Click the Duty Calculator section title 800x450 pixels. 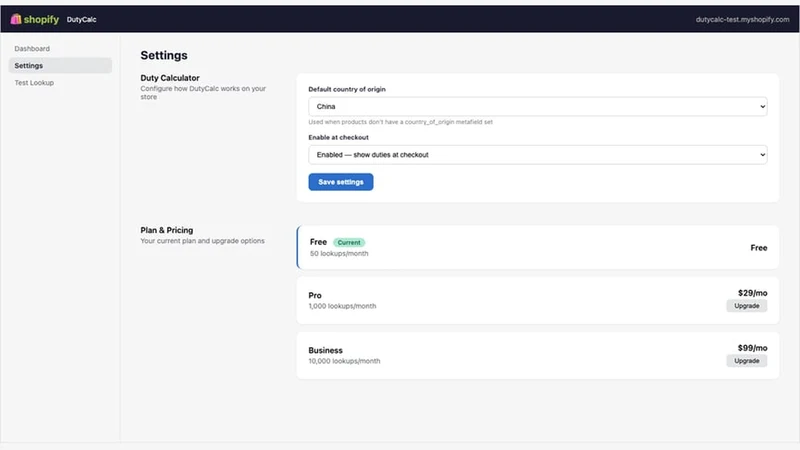click(x=170, y=78)
